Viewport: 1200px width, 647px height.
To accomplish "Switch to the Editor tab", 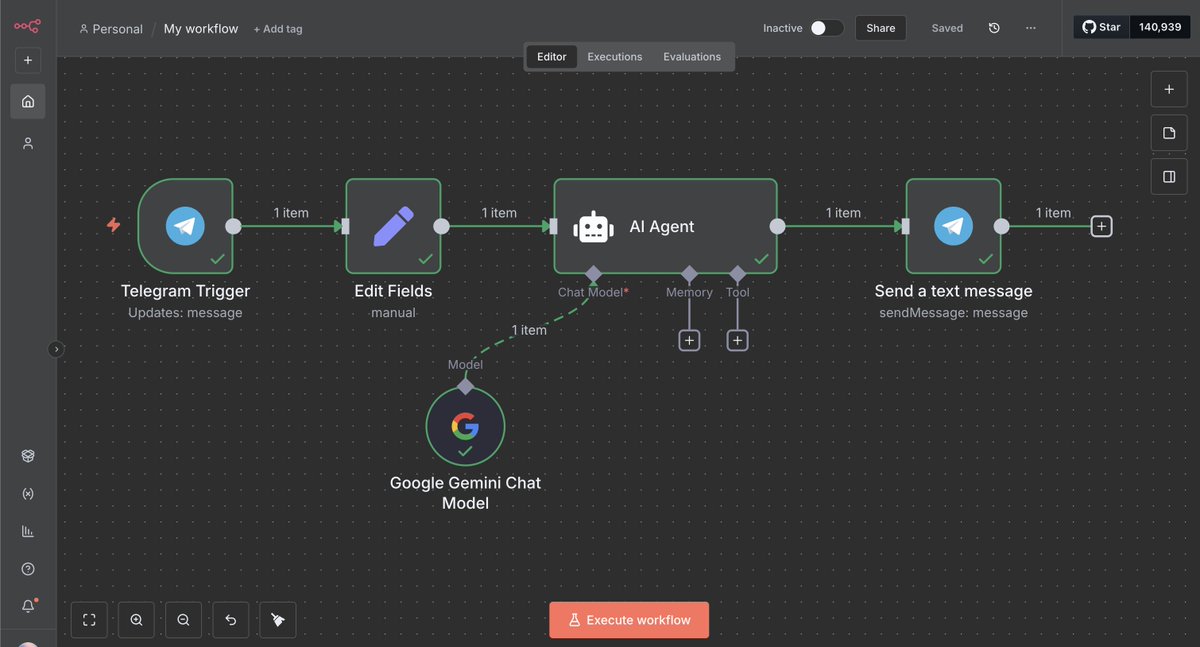I will point(552,57).
